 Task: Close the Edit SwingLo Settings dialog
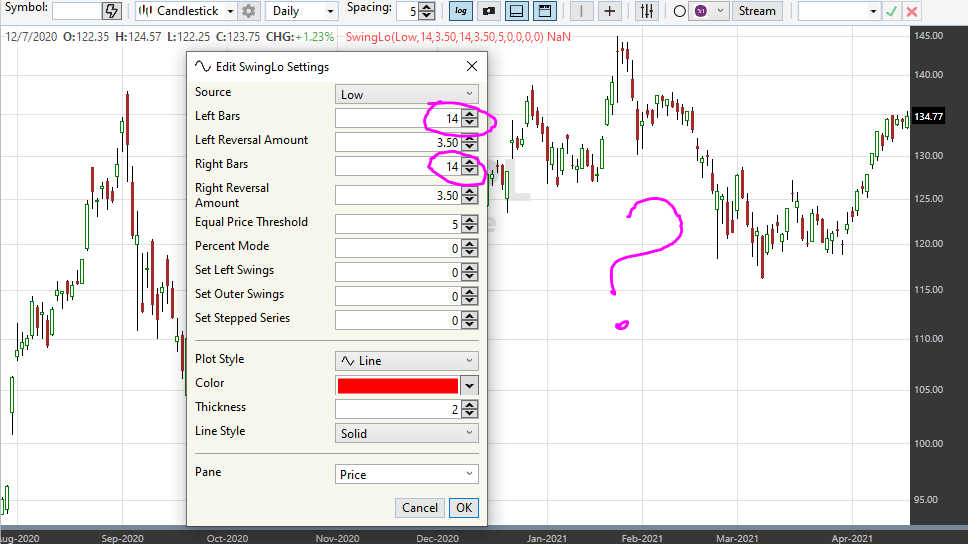tap(472, 67)
